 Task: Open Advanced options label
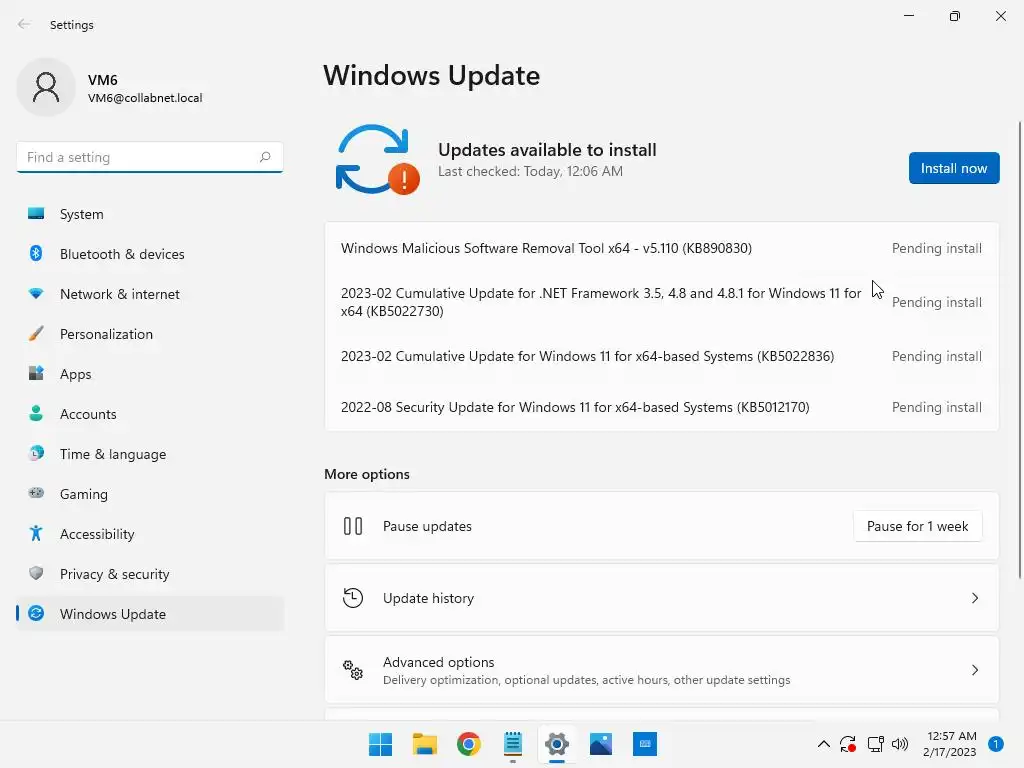(x=438, y=662)
